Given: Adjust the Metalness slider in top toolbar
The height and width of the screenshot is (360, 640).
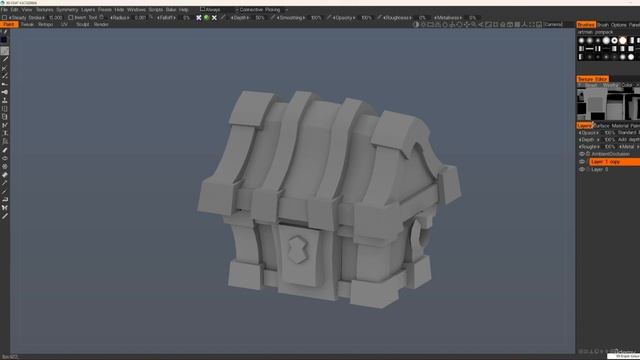Looking at the screenshot, I should (x=448, y=18).
